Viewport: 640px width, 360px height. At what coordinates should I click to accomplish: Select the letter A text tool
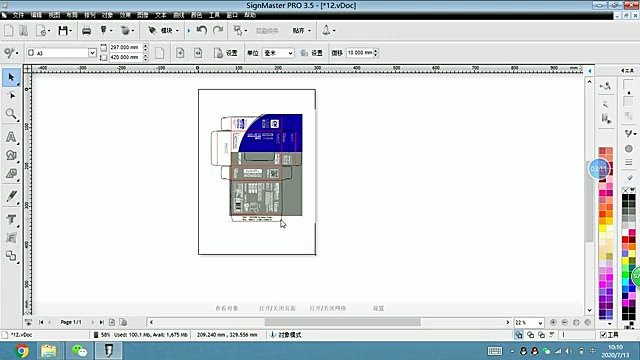pyautogui.click(x=11, y=137)
